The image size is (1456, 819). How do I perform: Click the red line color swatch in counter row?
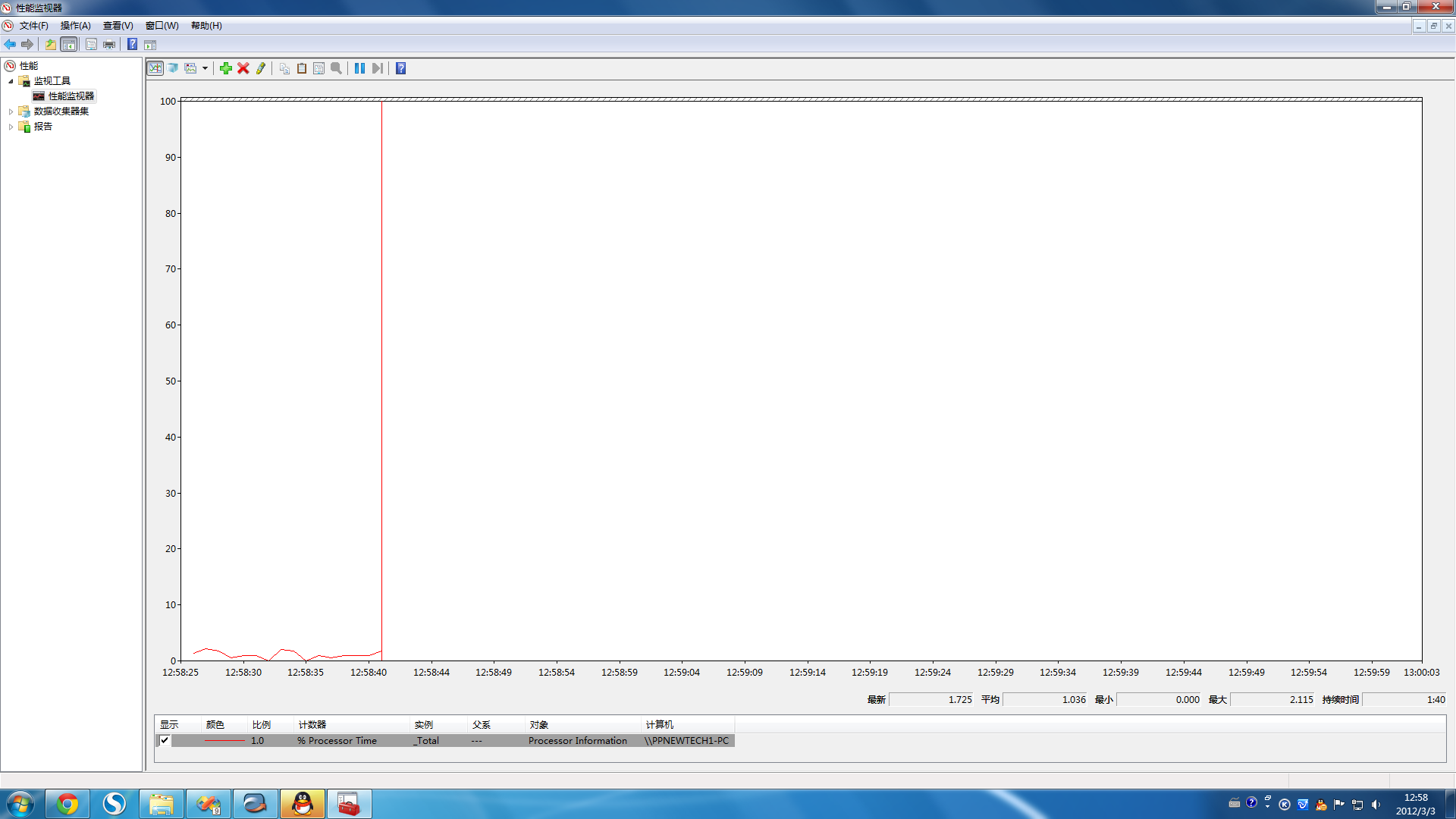tap(224, 741)
